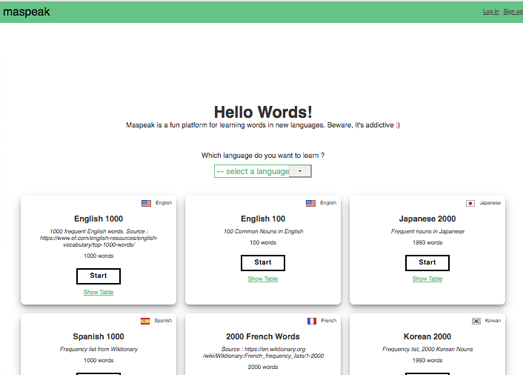
Task: Click the French wiktionary source description
Action: coord(263,353)
